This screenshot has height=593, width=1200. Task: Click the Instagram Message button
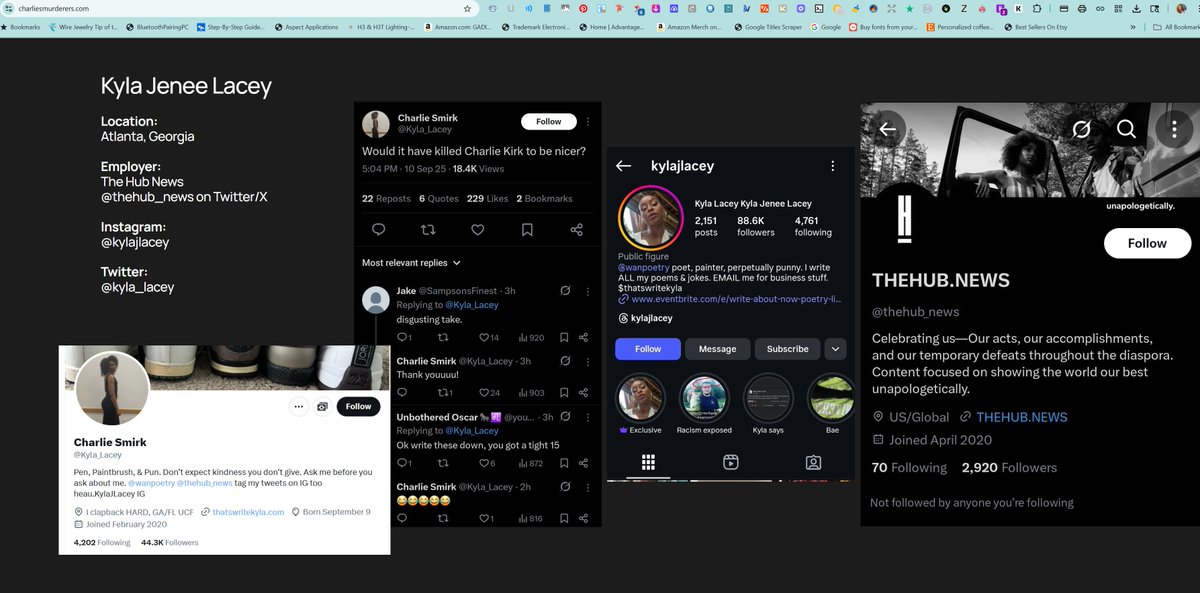[x=717, y=349]
